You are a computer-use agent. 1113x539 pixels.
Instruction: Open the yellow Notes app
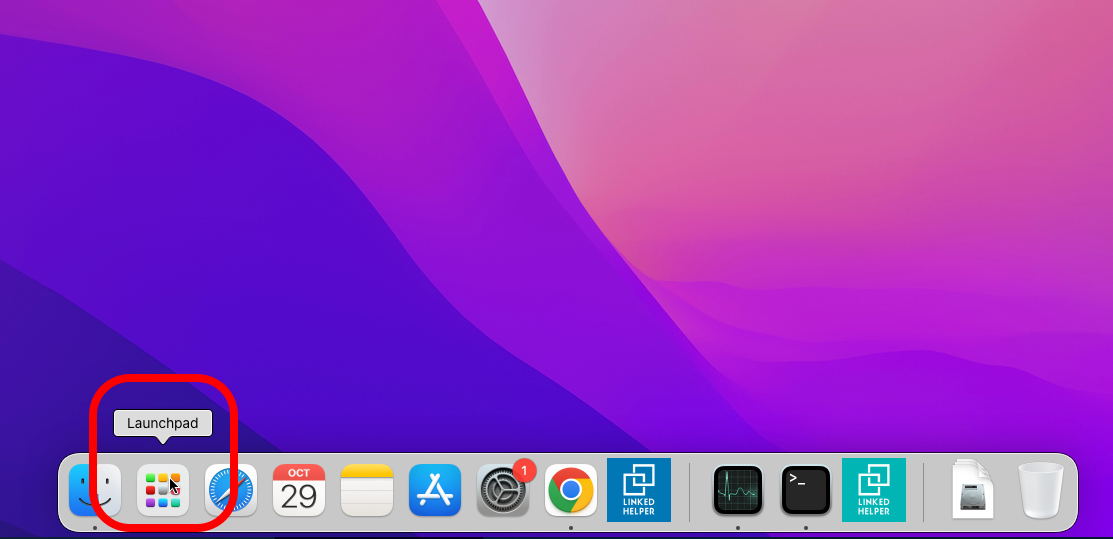367,490
